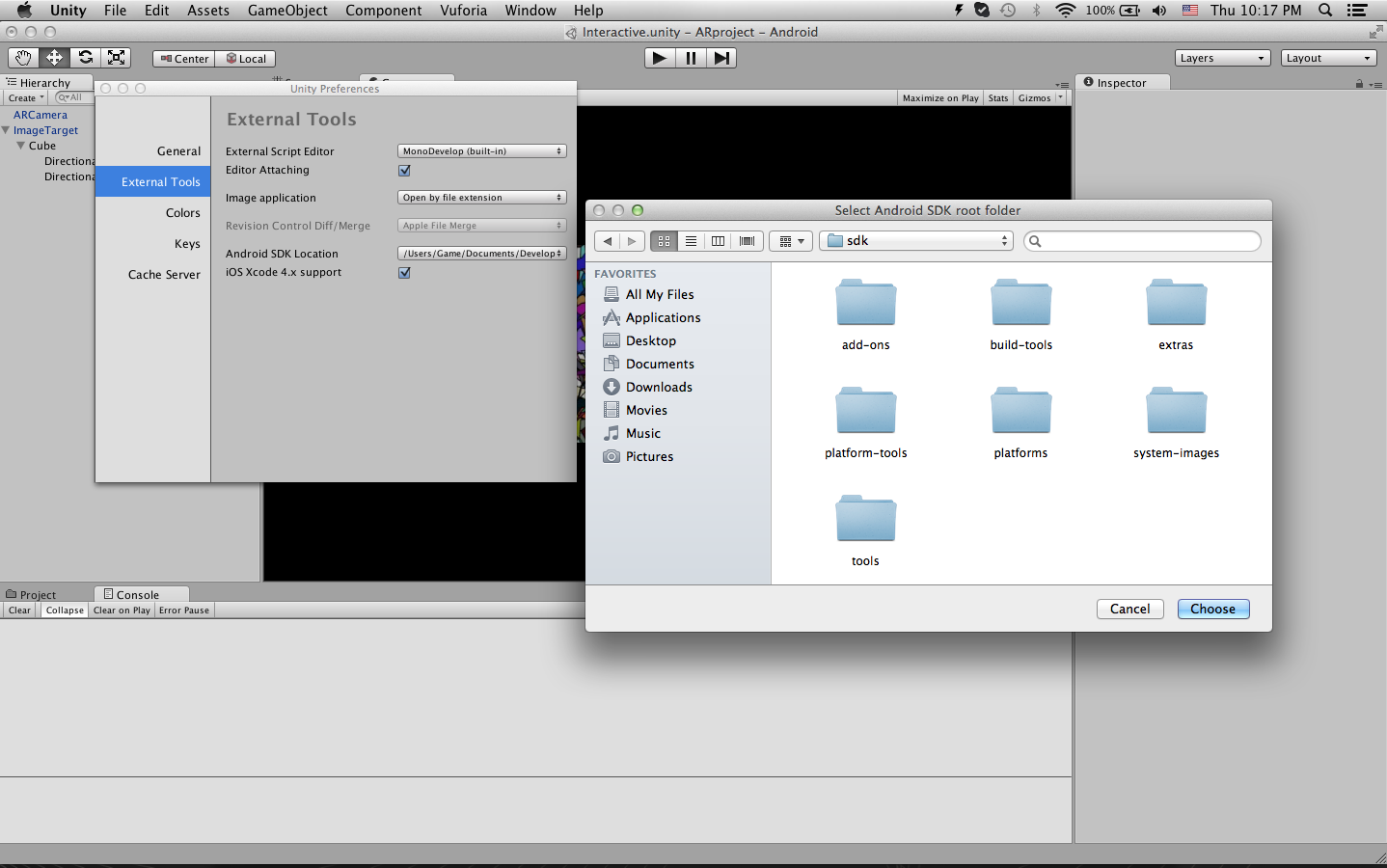Select the Hand tool in Unity toolbar

point(23,58)
